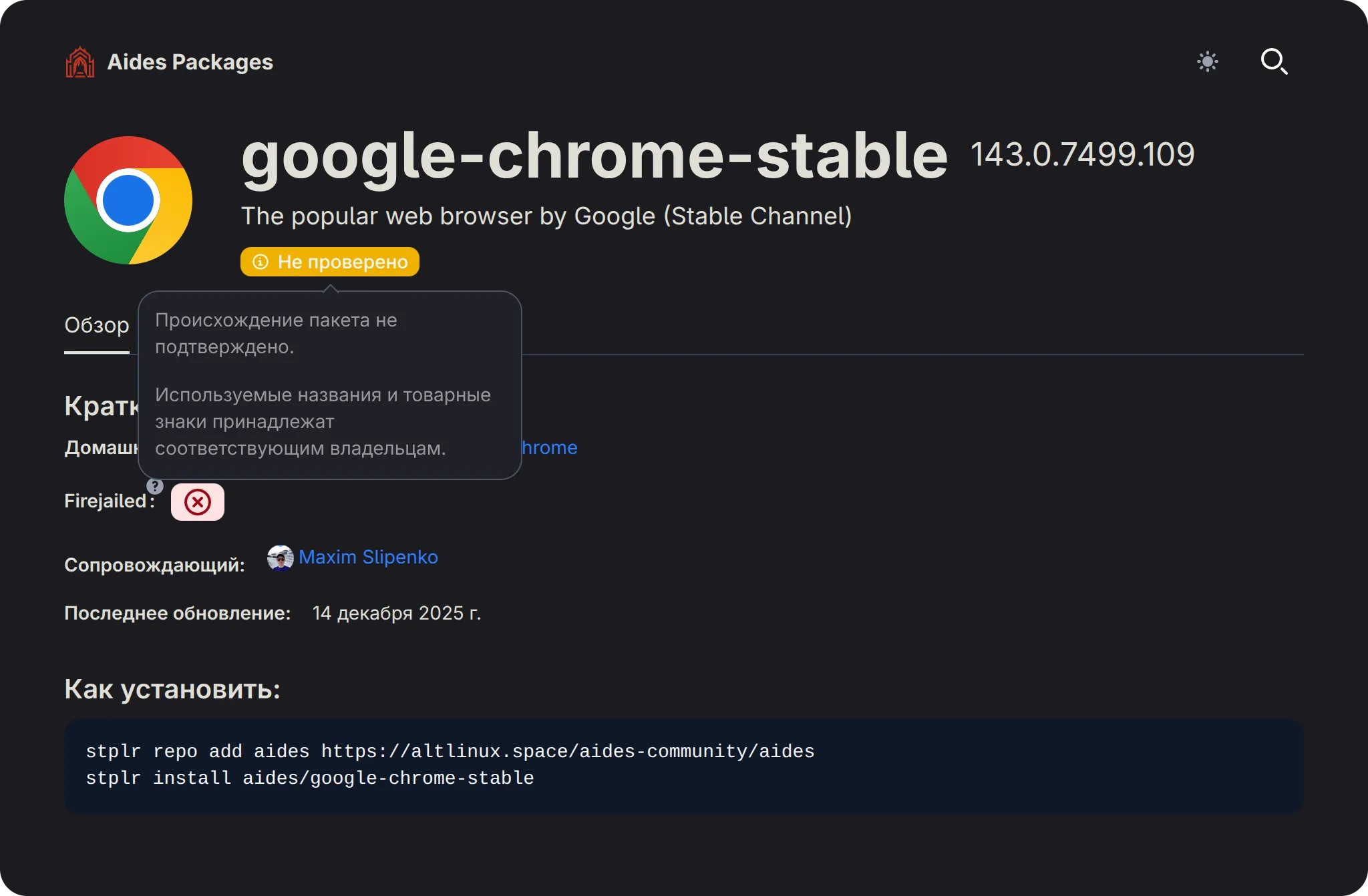The image size is (1368, 896).
Task: Toggle the light/dark theme sun icon
Action: [x=1207, y=62]
